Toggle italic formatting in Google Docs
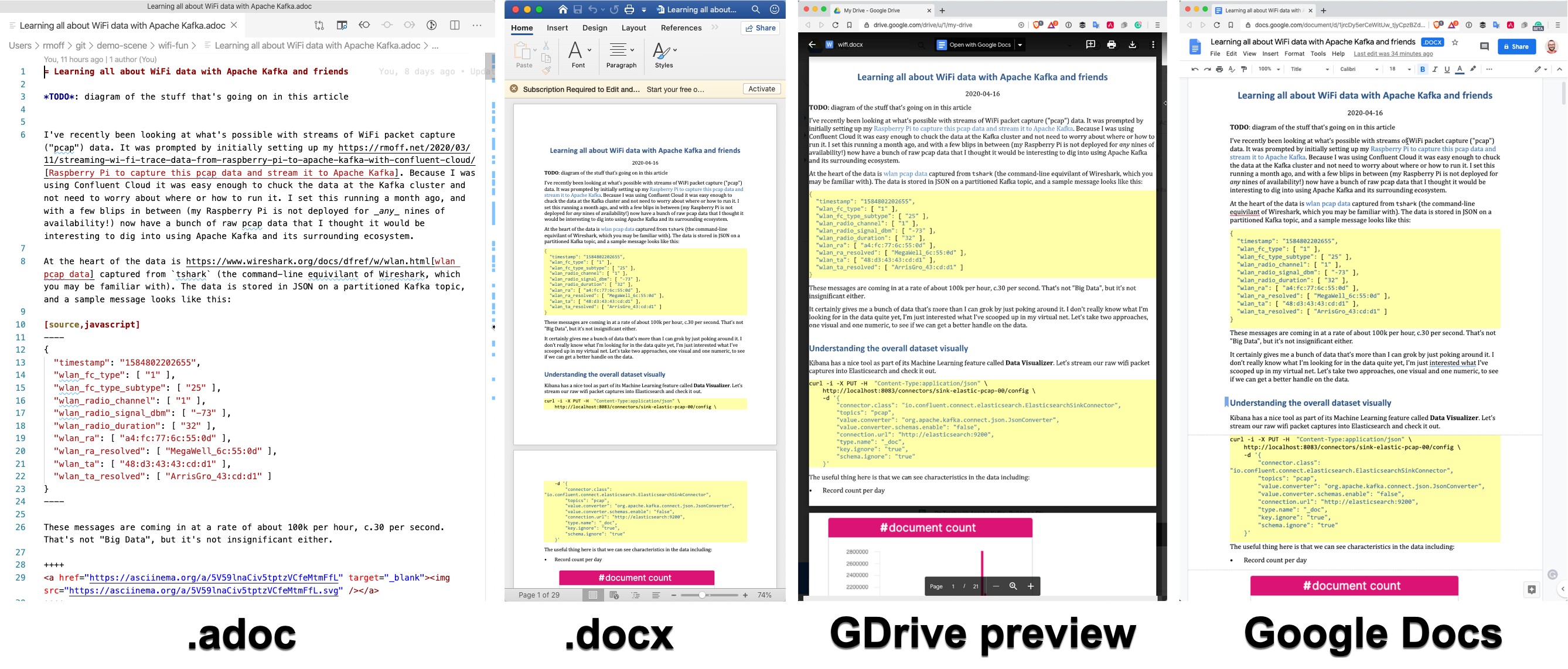 tap(1434, 69)
